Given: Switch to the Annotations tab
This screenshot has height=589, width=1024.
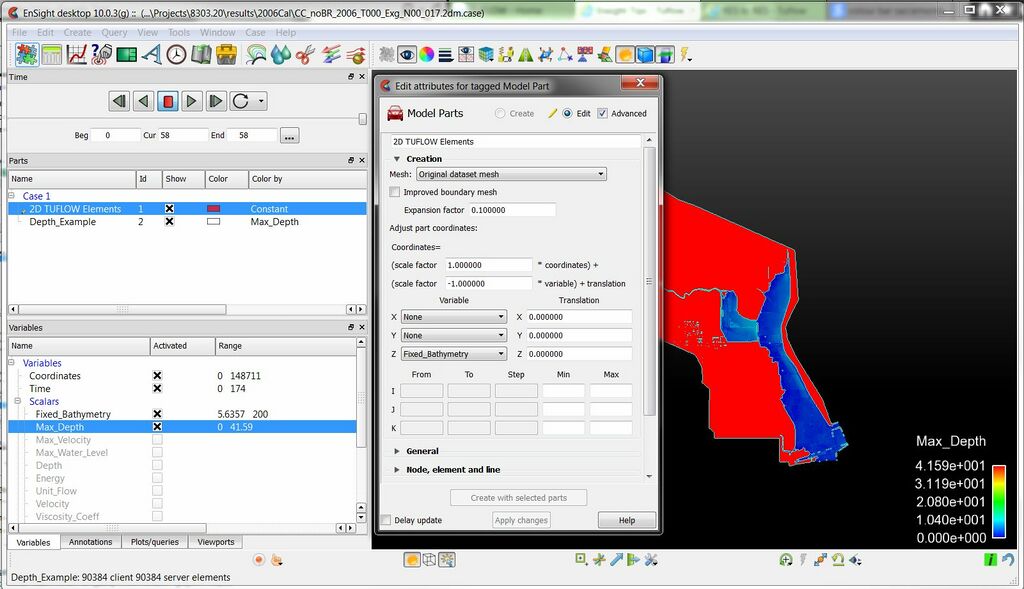Looking at the screenshot, I should (x=90, y=542).
